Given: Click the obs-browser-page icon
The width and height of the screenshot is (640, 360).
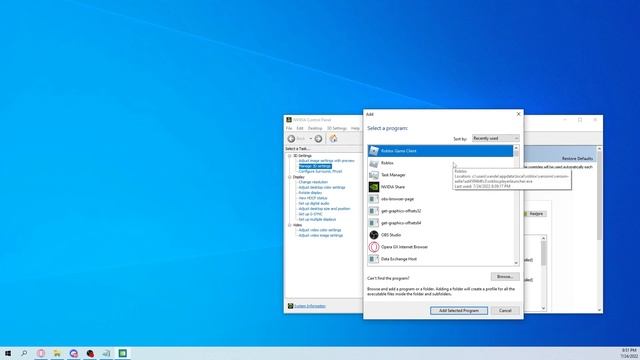Looking at the screenshot, I should 373,199.
